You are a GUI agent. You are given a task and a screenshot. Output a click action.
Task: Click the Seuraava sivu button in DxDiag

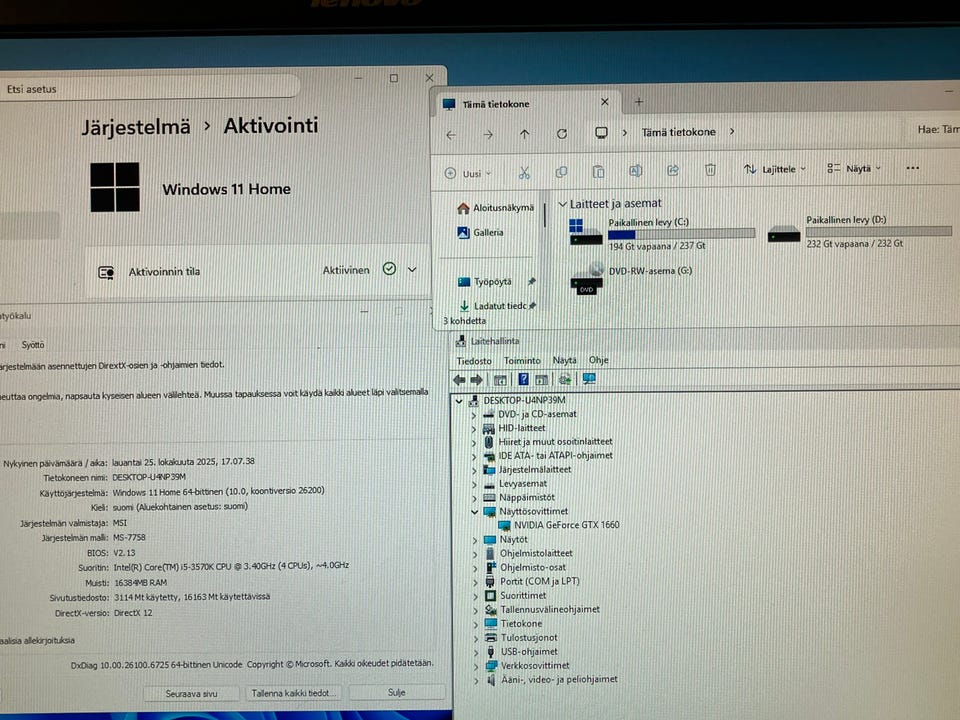[192, 694]
